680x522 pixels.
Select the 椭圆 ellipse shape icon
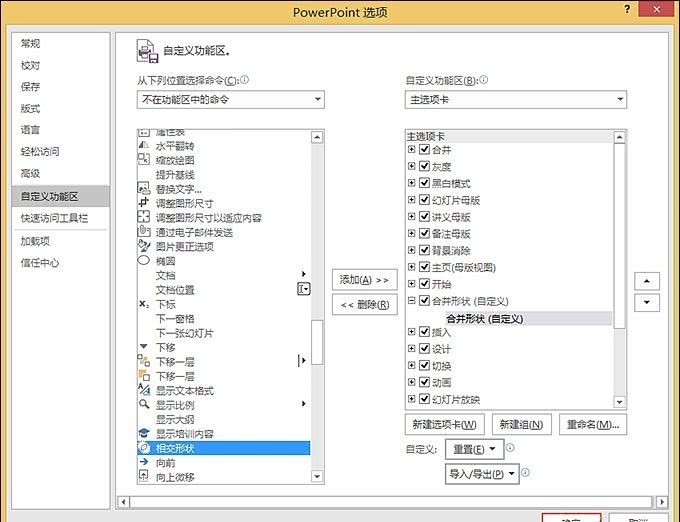pyautogui.click(x=144, y=261)
